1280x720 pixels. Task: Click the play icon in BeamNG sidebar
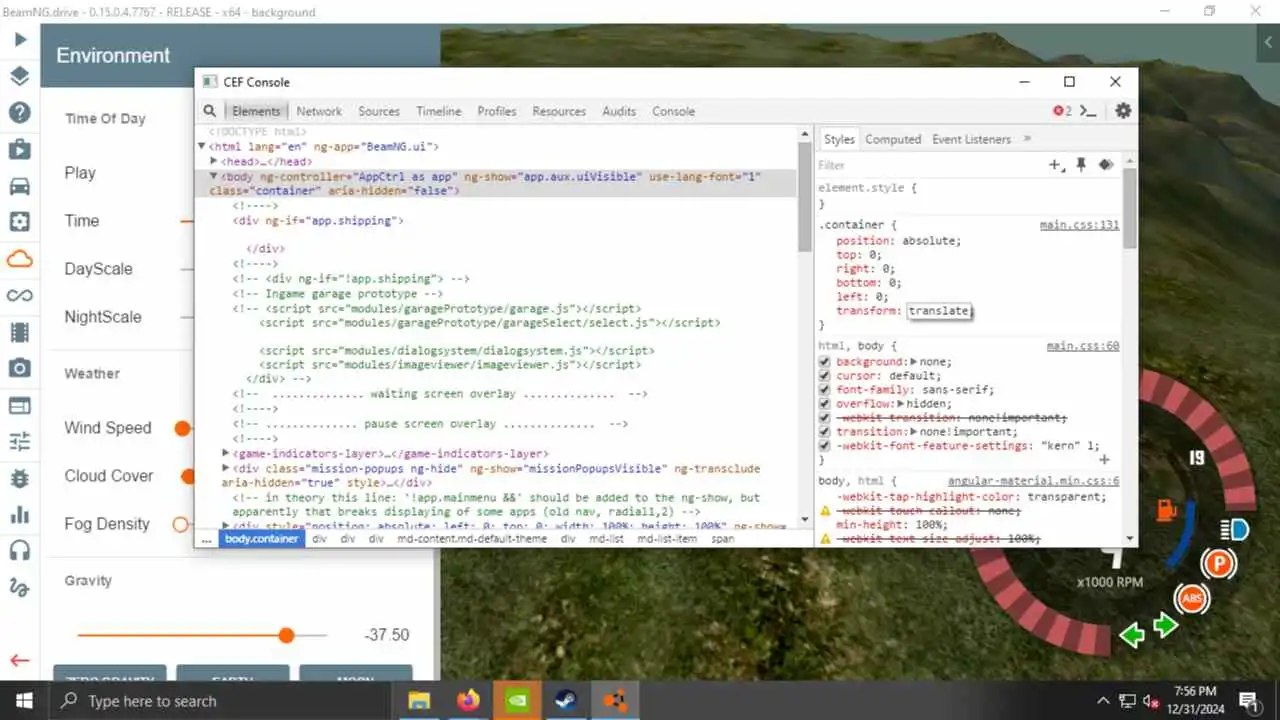(x=19, y=40)
